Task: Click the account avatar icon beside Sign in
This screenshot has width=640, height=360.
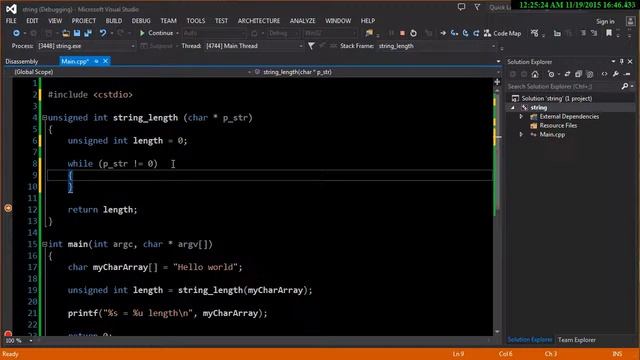Action: pyautogui.click(x=630, y=21)
